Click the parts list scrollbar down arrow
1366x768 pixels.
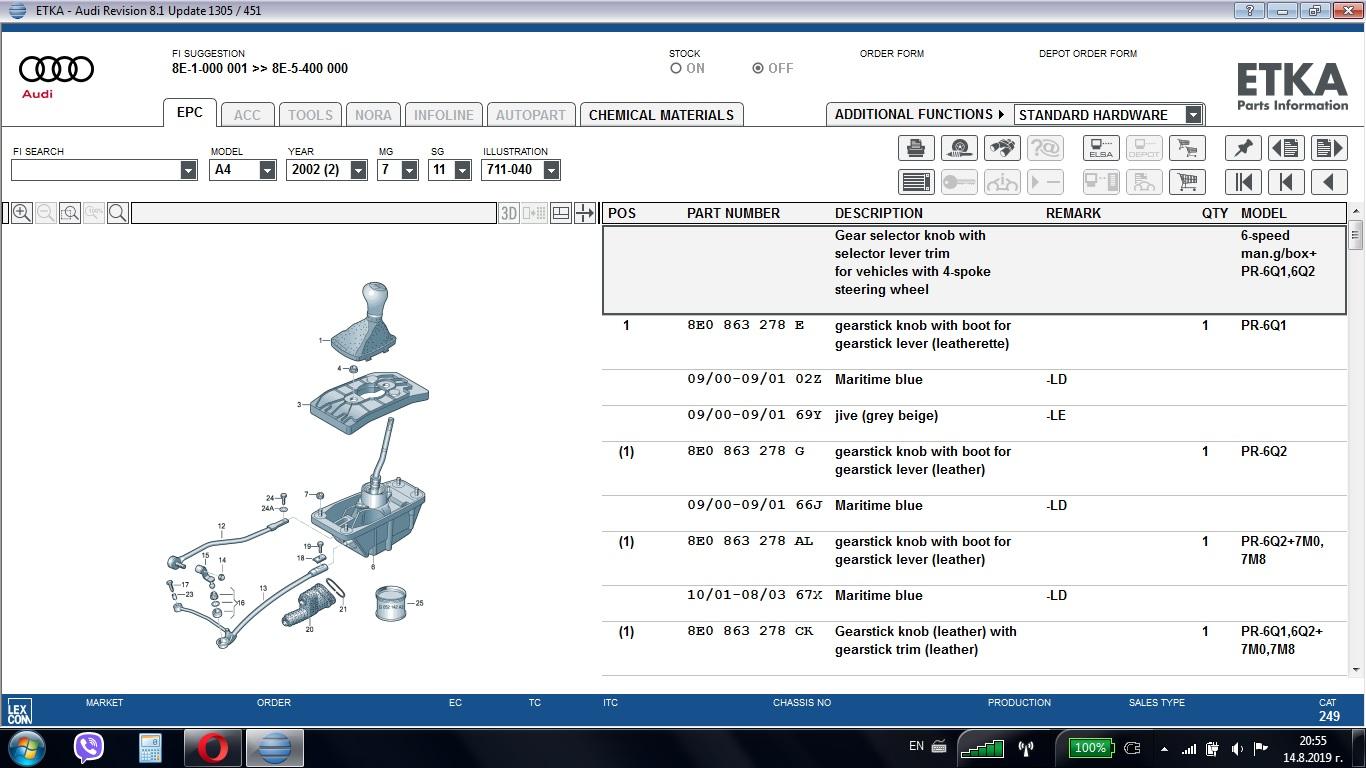(1356, 670)
